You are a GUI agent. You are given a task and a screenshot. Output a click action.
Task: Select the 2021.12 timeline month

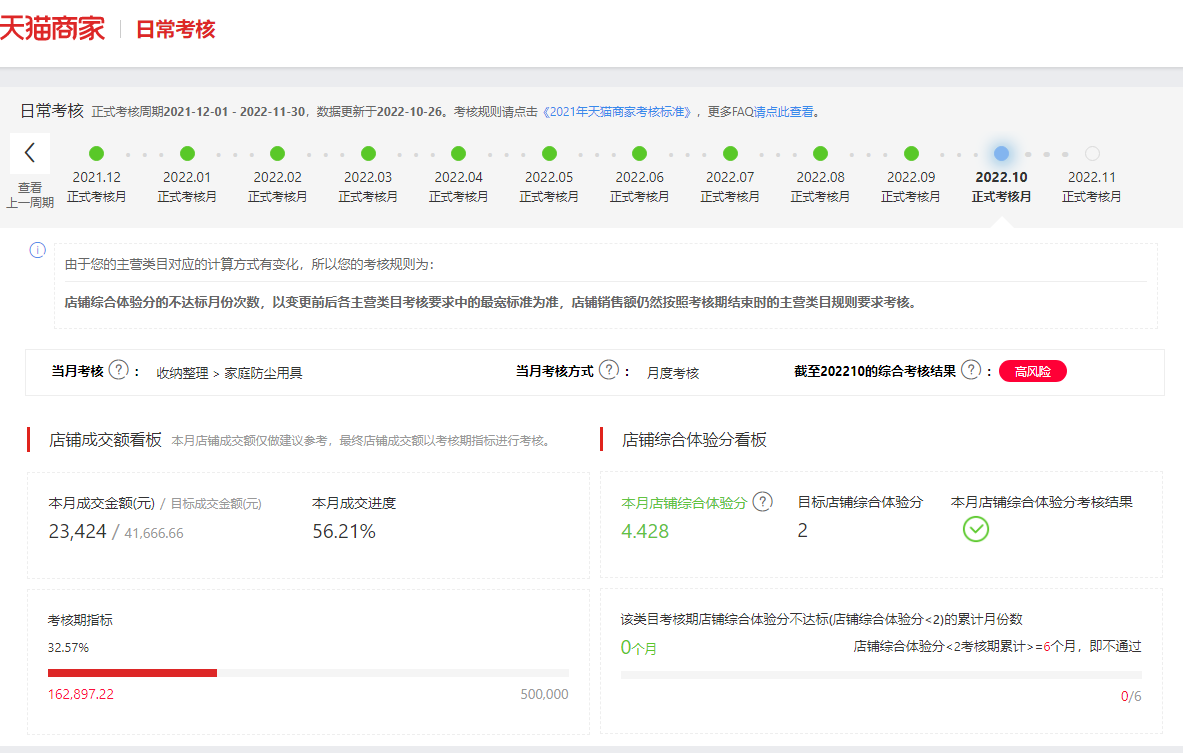pos(97,176)
